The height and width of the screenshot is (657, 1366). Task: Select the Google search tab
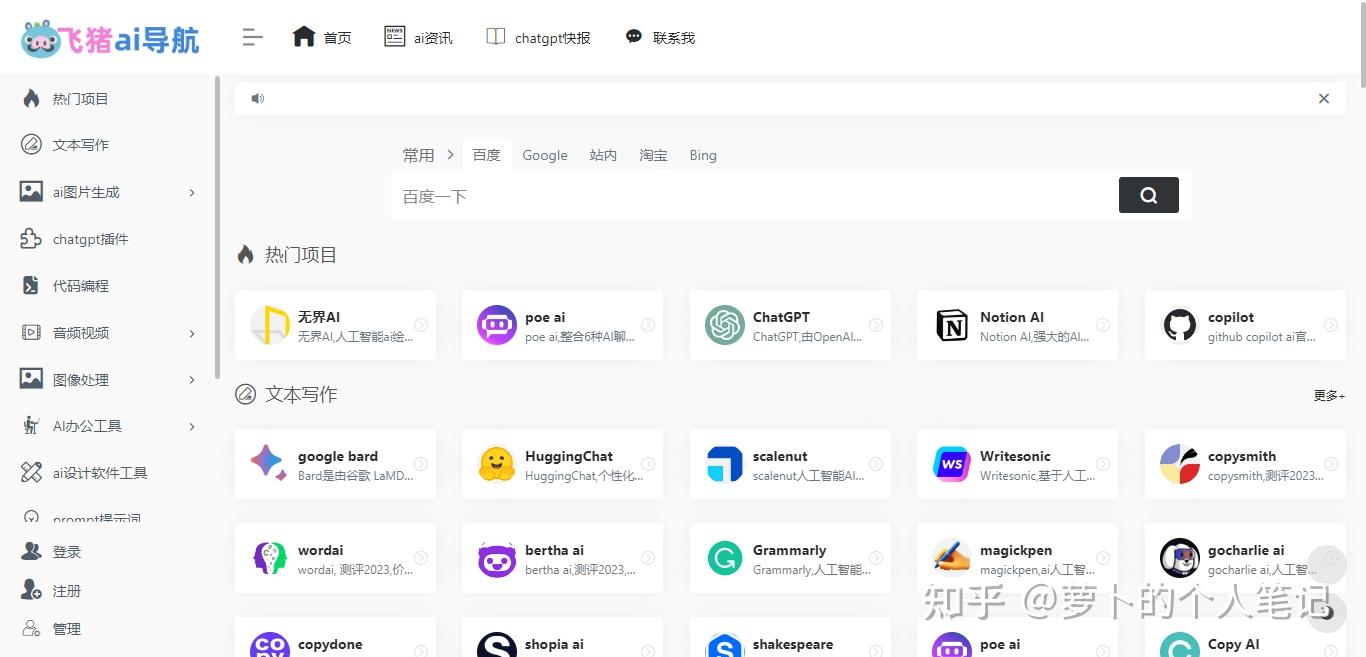click(545, 155)
